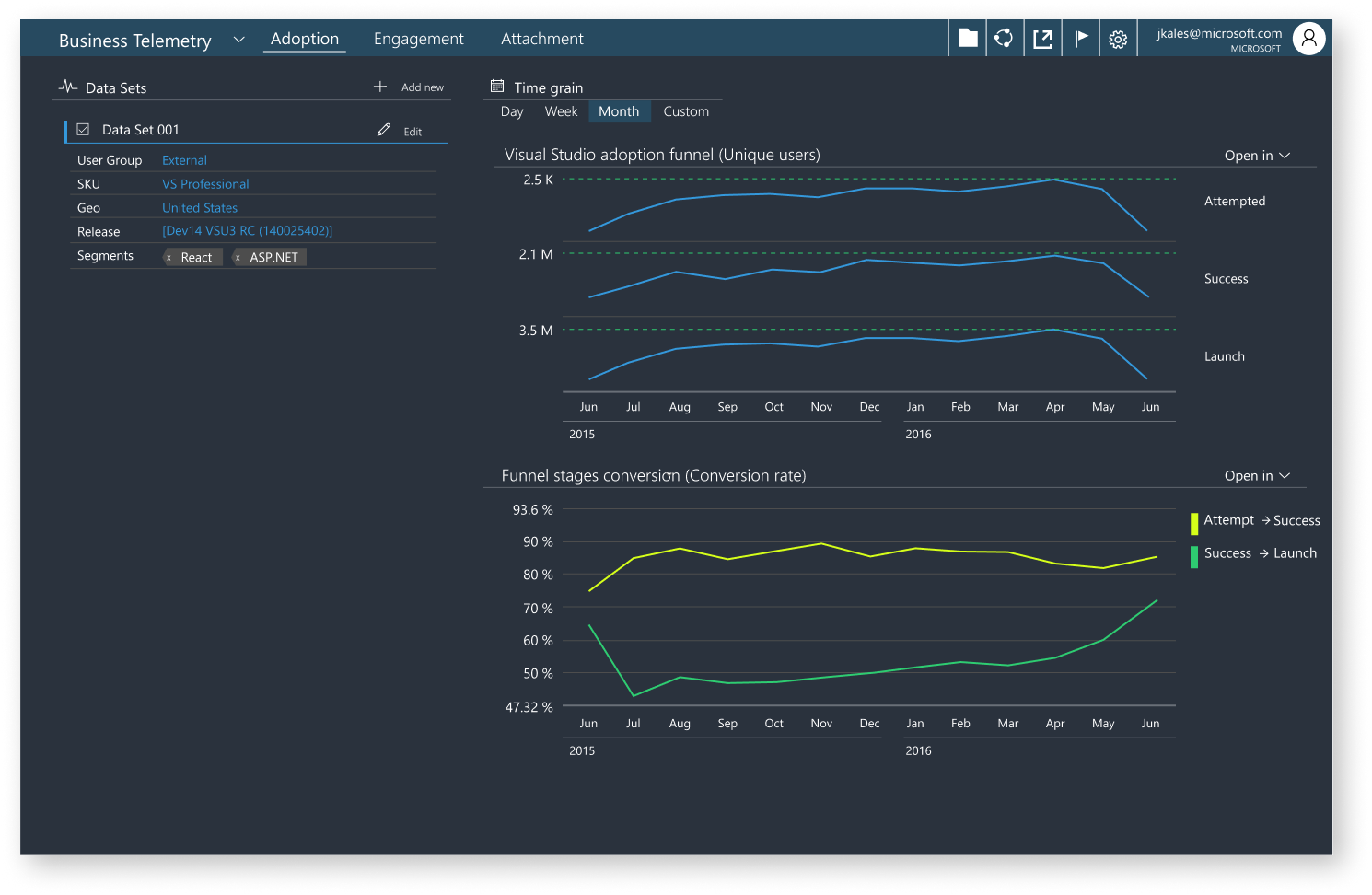Click the Data Set 001 name
The width and height of the screenshot is (1372, 895).
(140, 130)
